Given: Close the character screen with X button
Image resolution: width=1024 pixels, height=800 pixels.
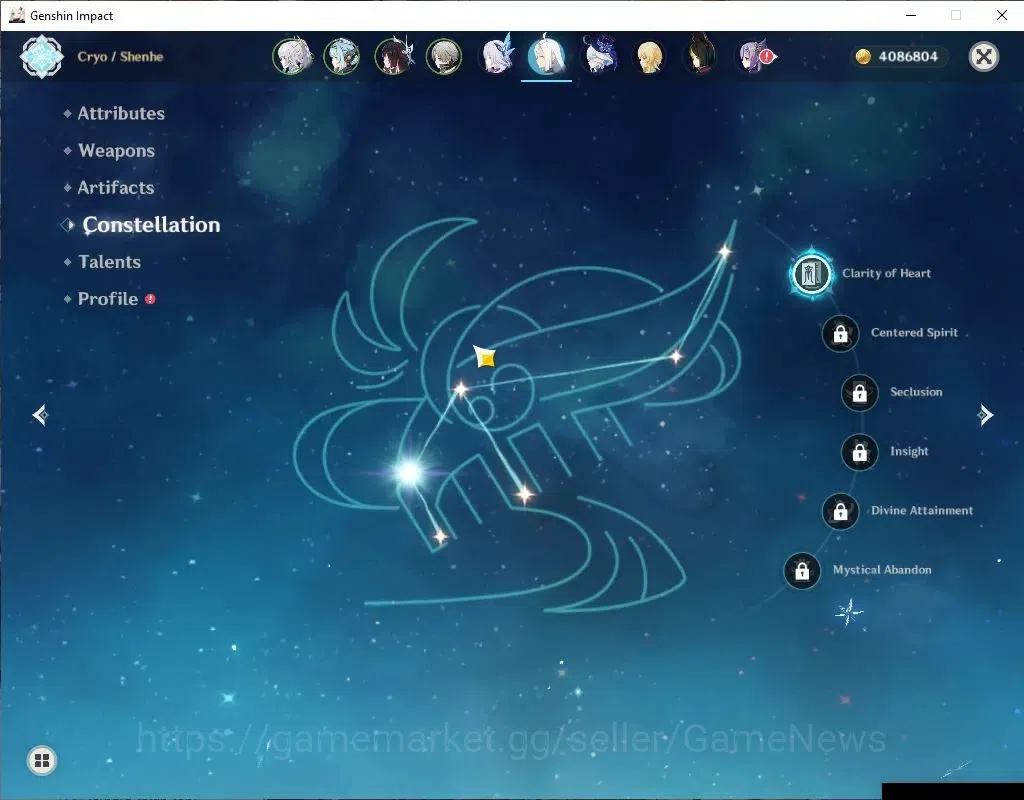Looking at the screenshot, I should (x=984, y=57).
